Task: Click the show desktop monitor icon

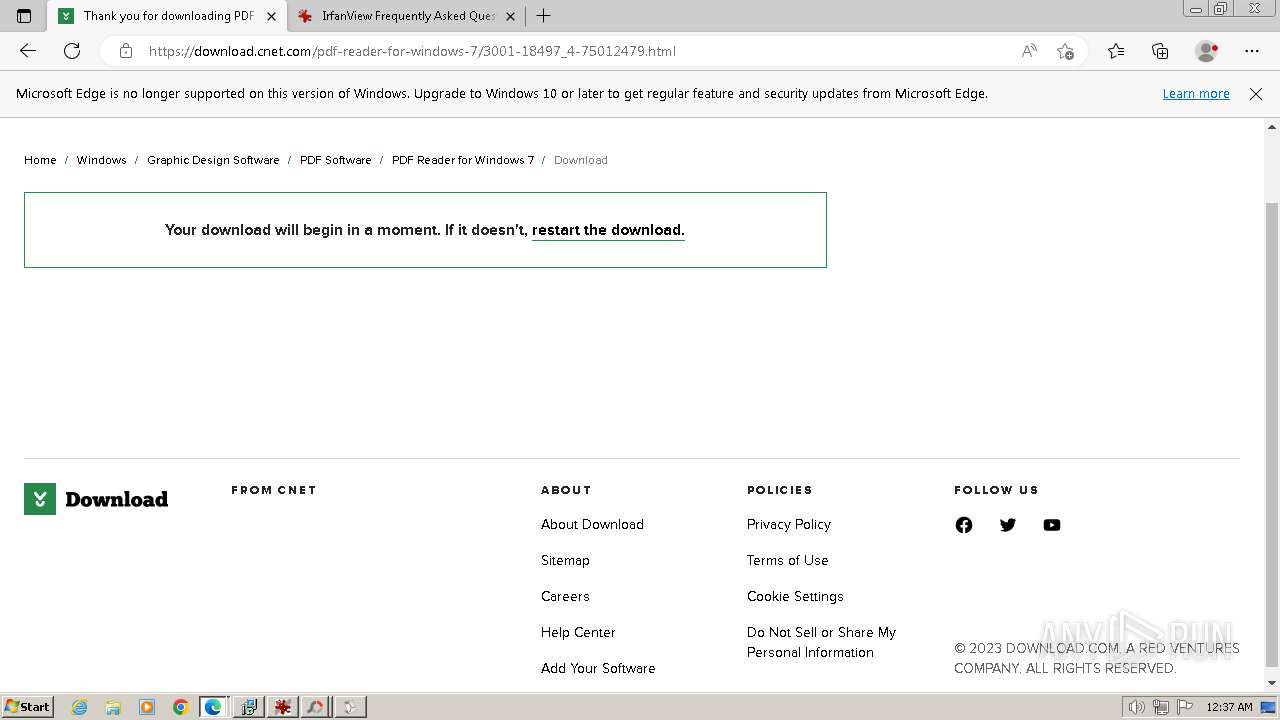Action: tap(1269, 707)
